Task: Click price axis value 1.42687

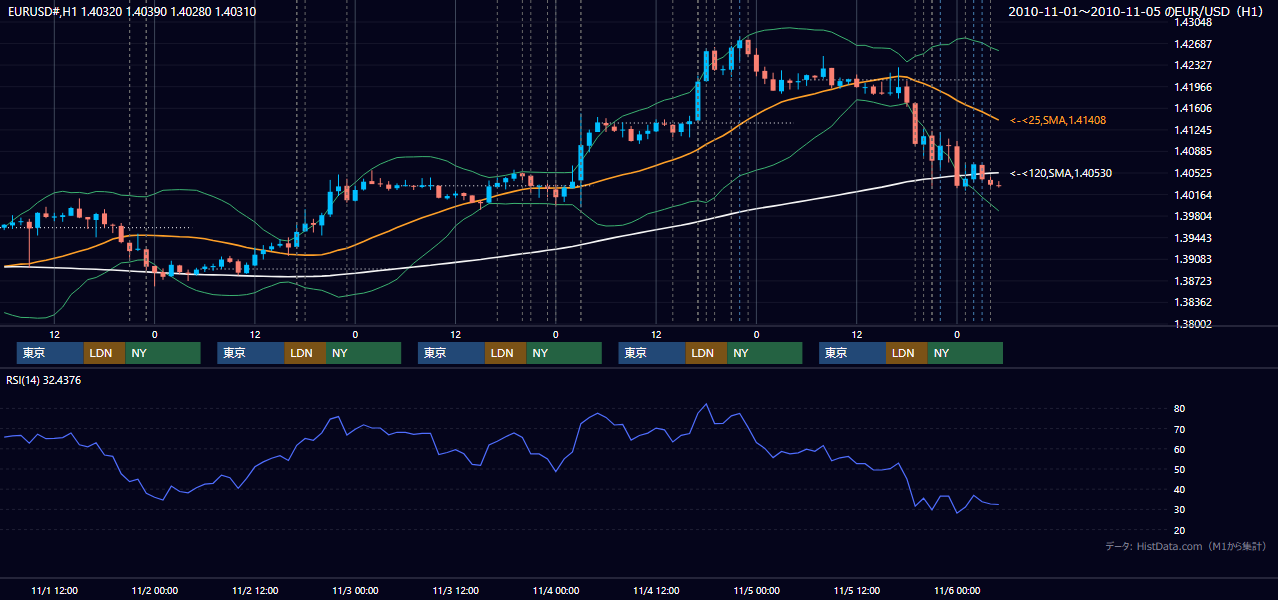Action: point(1193,44)
